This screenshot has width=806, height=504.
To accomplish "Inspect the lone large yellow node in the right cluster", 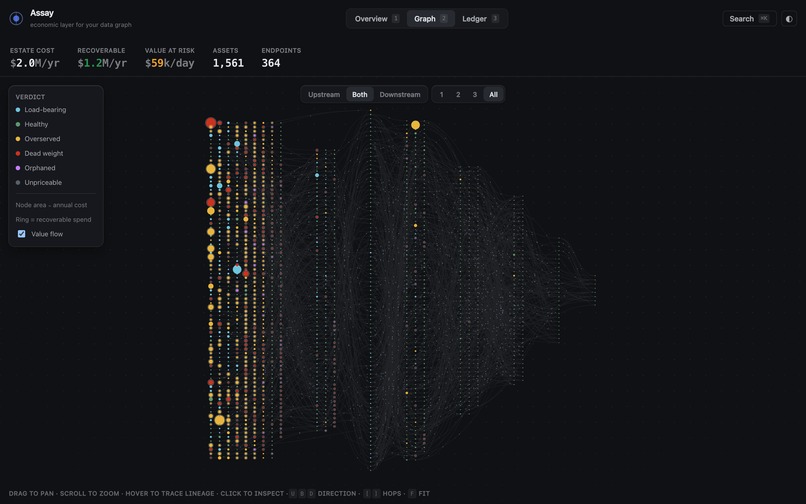I will 415,125.
